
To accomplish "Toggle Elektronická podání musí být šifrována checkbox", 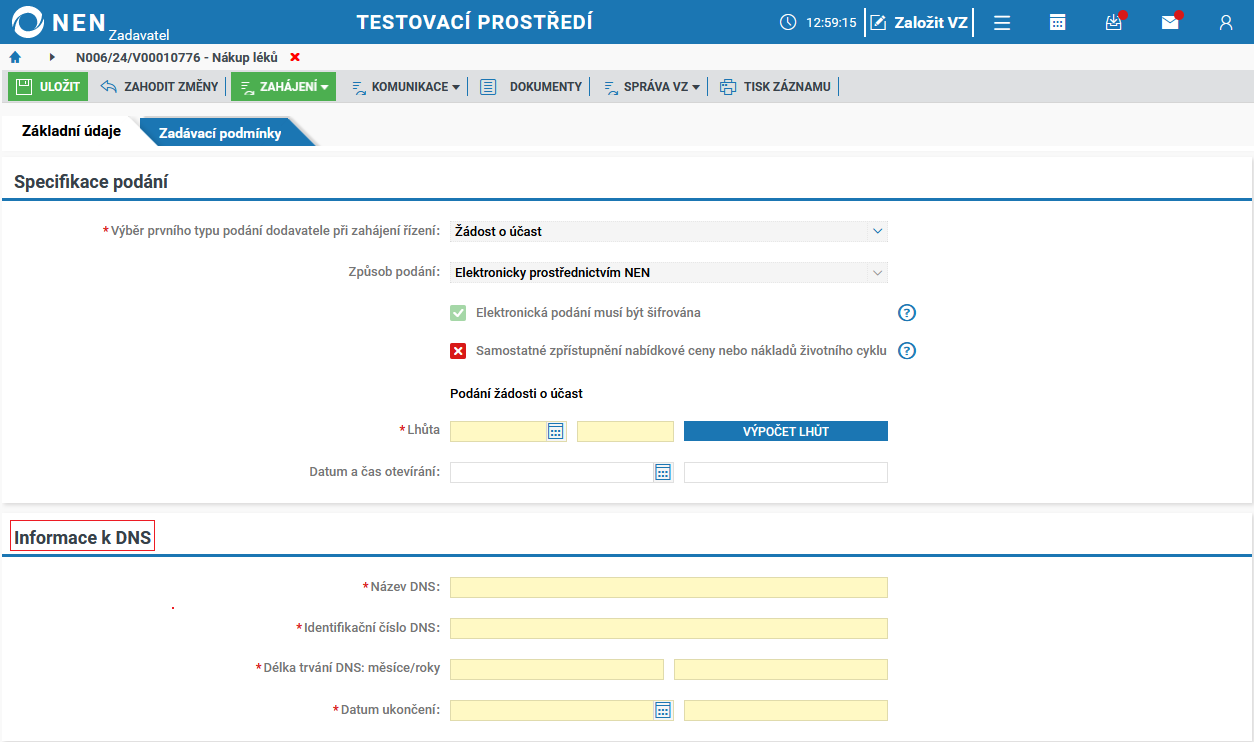I will pyautogui.click(x=458, y=313).
